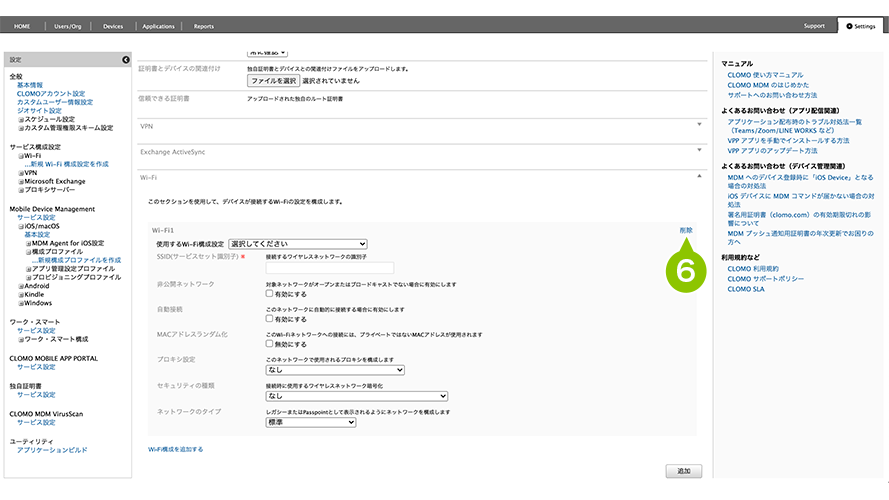Expand the MDM Agent for iOS設定 node
The width and height of the screenshot is (889, 500).
coord(28,243)
